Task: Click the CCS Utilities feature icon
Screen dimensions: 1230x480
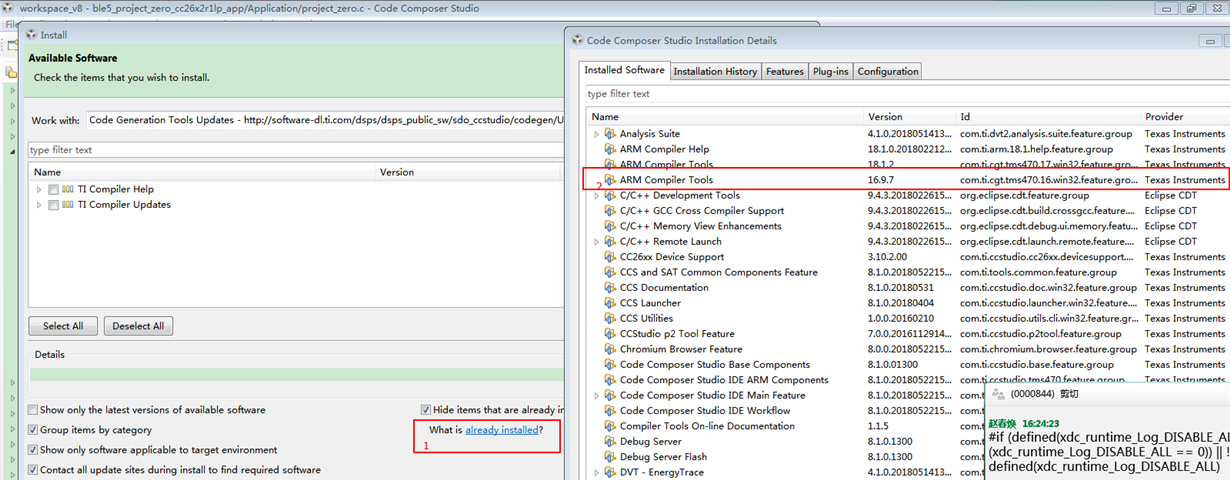Action: 610,318
